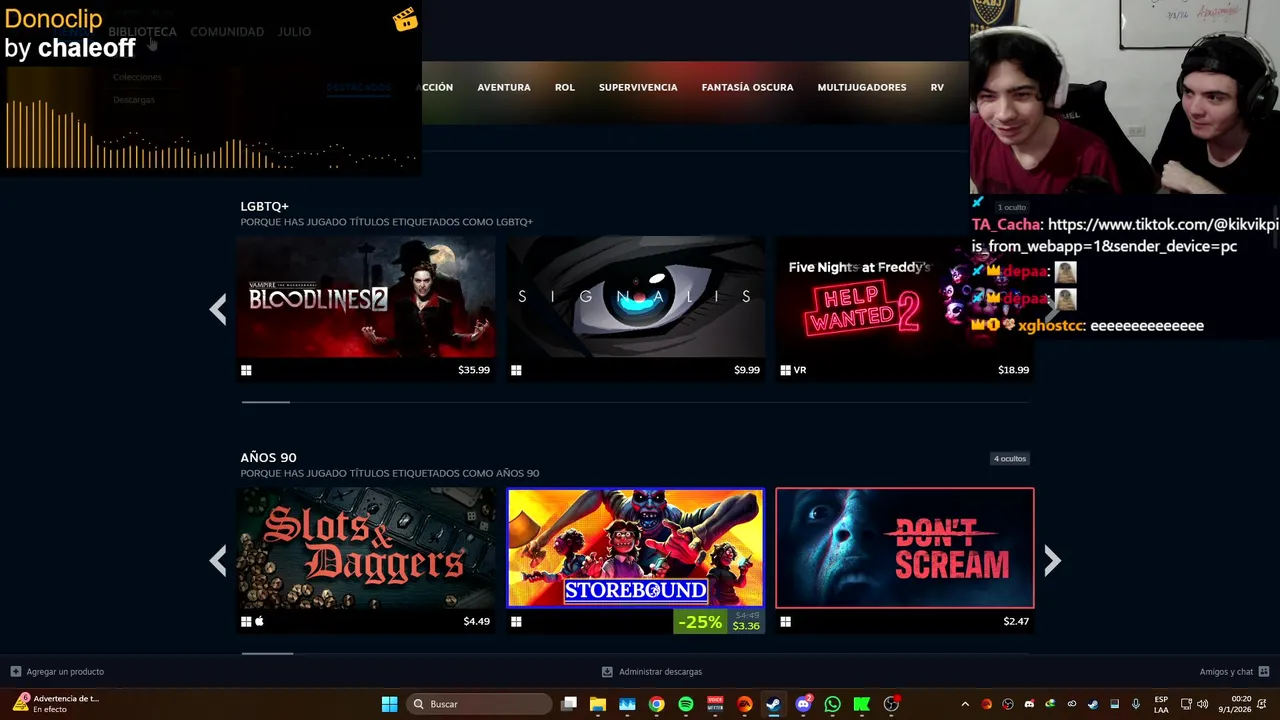Open the BIBLIOTECA menu
Screen dimensions: 1280x720
click(x=142, y=32)
